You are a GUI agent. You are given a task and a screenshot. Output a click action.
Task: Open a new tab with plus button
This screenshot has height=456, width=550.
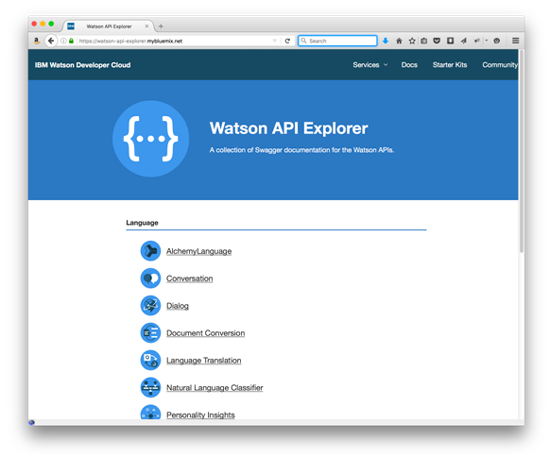pyautogui.click(x=161, y=26)
